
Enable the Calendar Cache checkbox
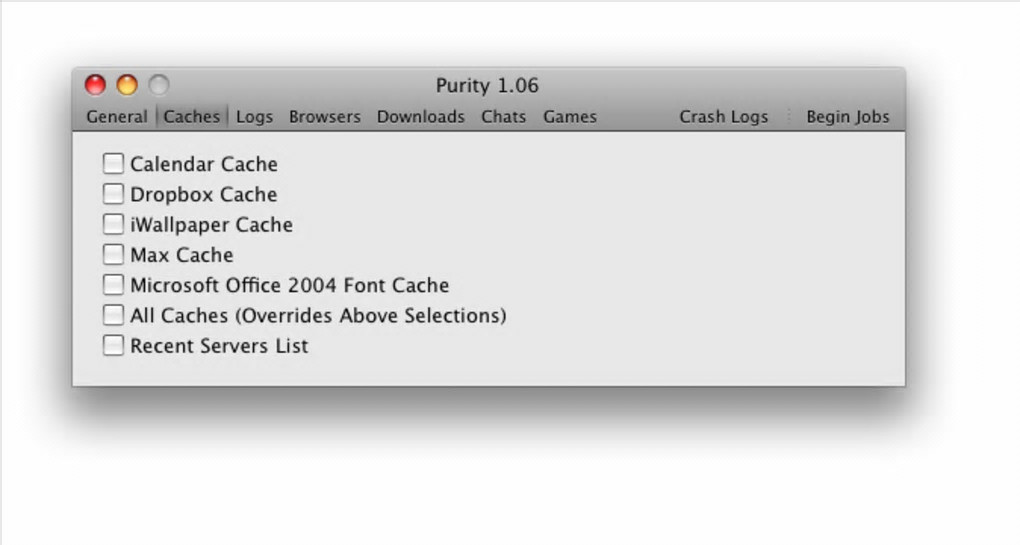pyautogui.click(x=114, y=163)
